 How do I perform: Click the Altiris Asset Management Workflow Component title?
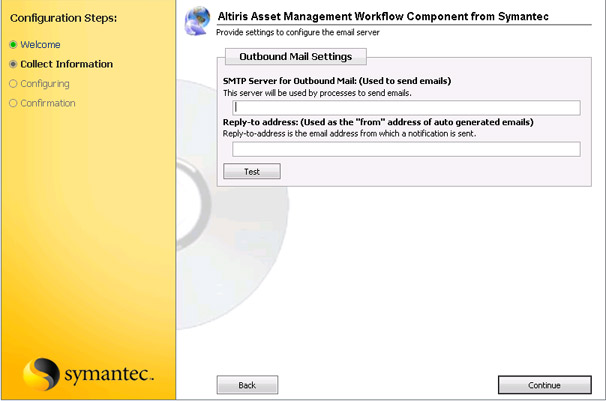383,16
